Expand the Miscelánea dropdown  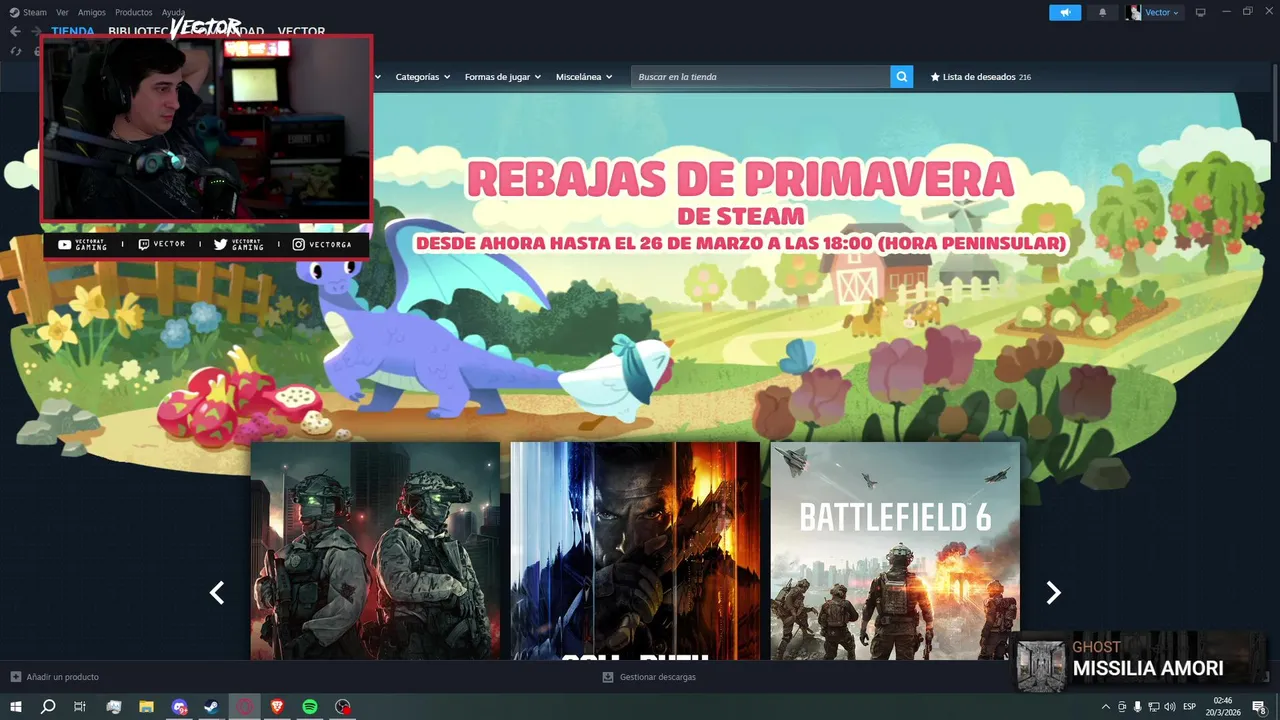[584, 77]
